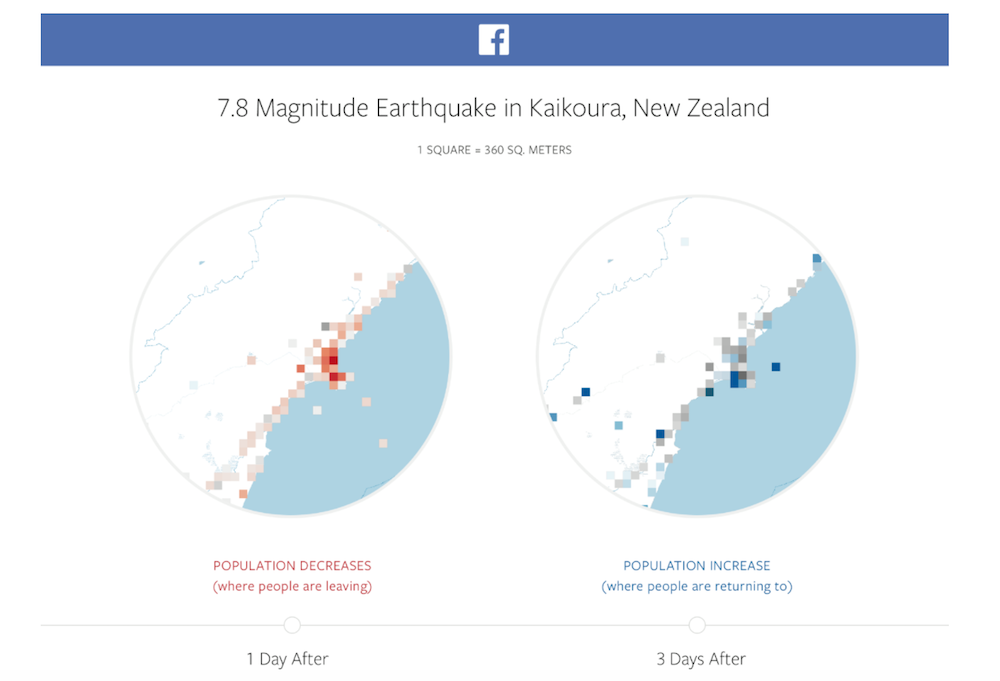Click the "POPULATION INCREASE" blue heading

point(697,566)
